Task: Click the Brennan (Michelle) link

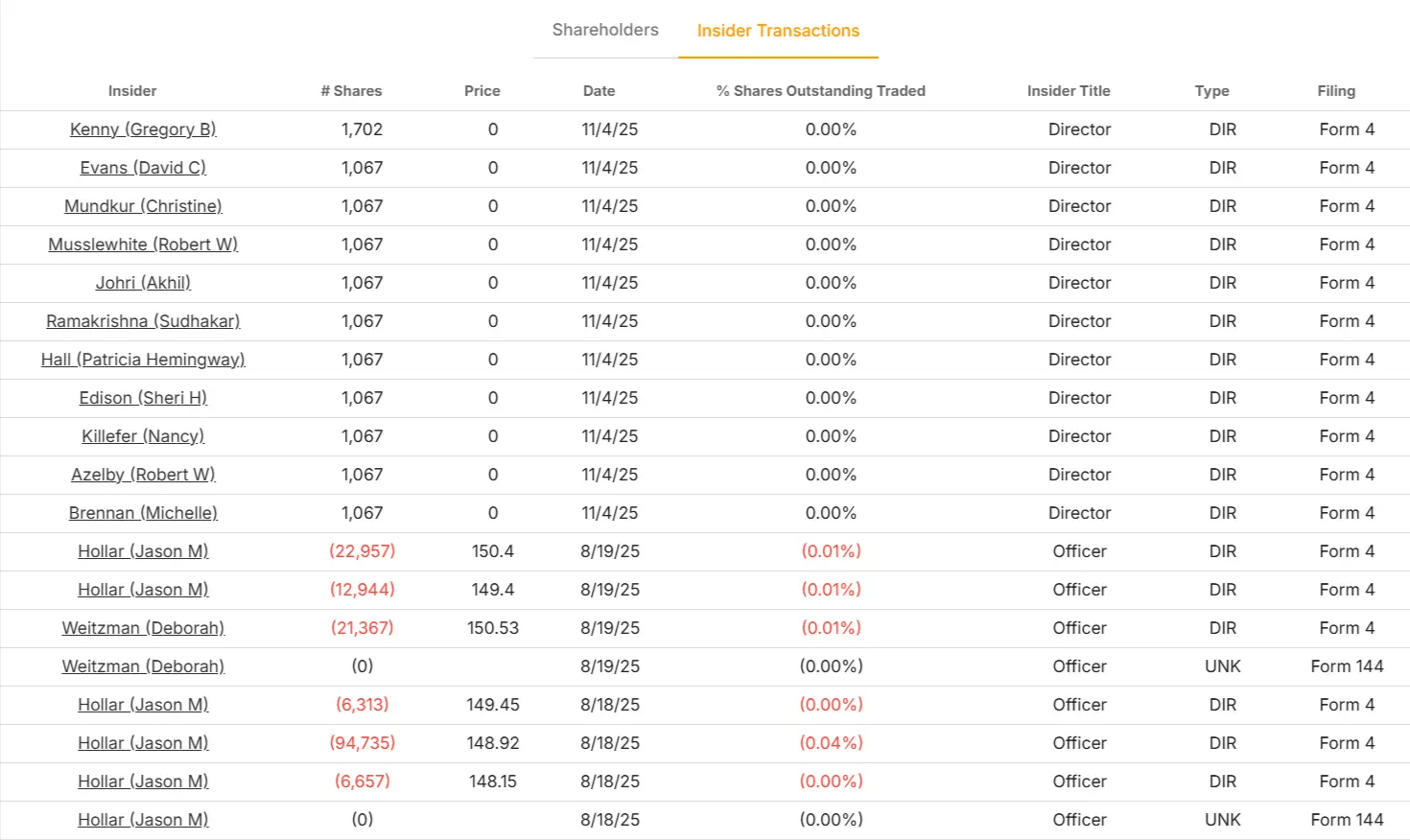Action: pos(143,513)
